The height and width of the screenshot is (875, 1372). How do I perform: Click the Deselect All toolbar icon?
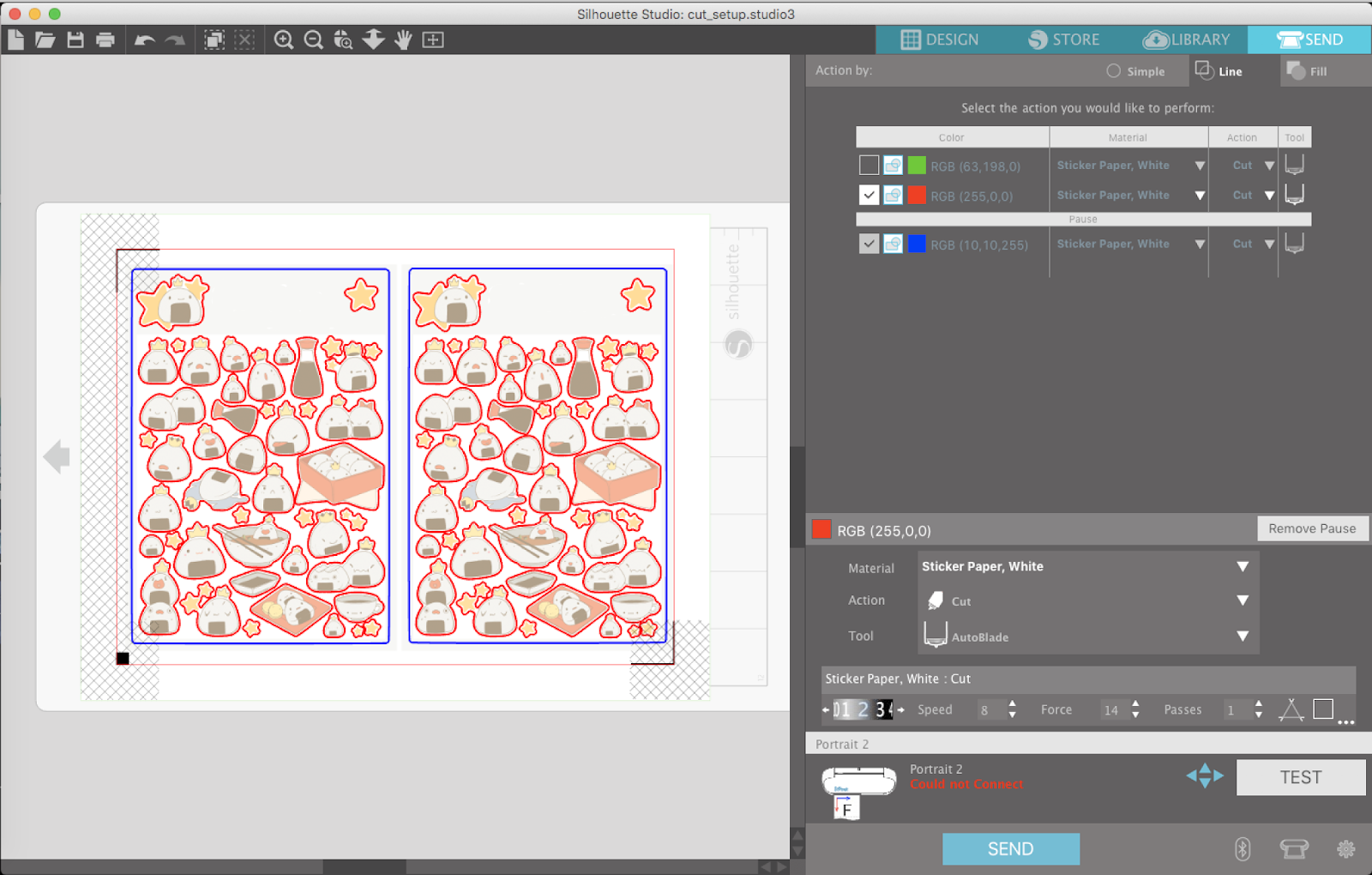(x=244, y=39)
